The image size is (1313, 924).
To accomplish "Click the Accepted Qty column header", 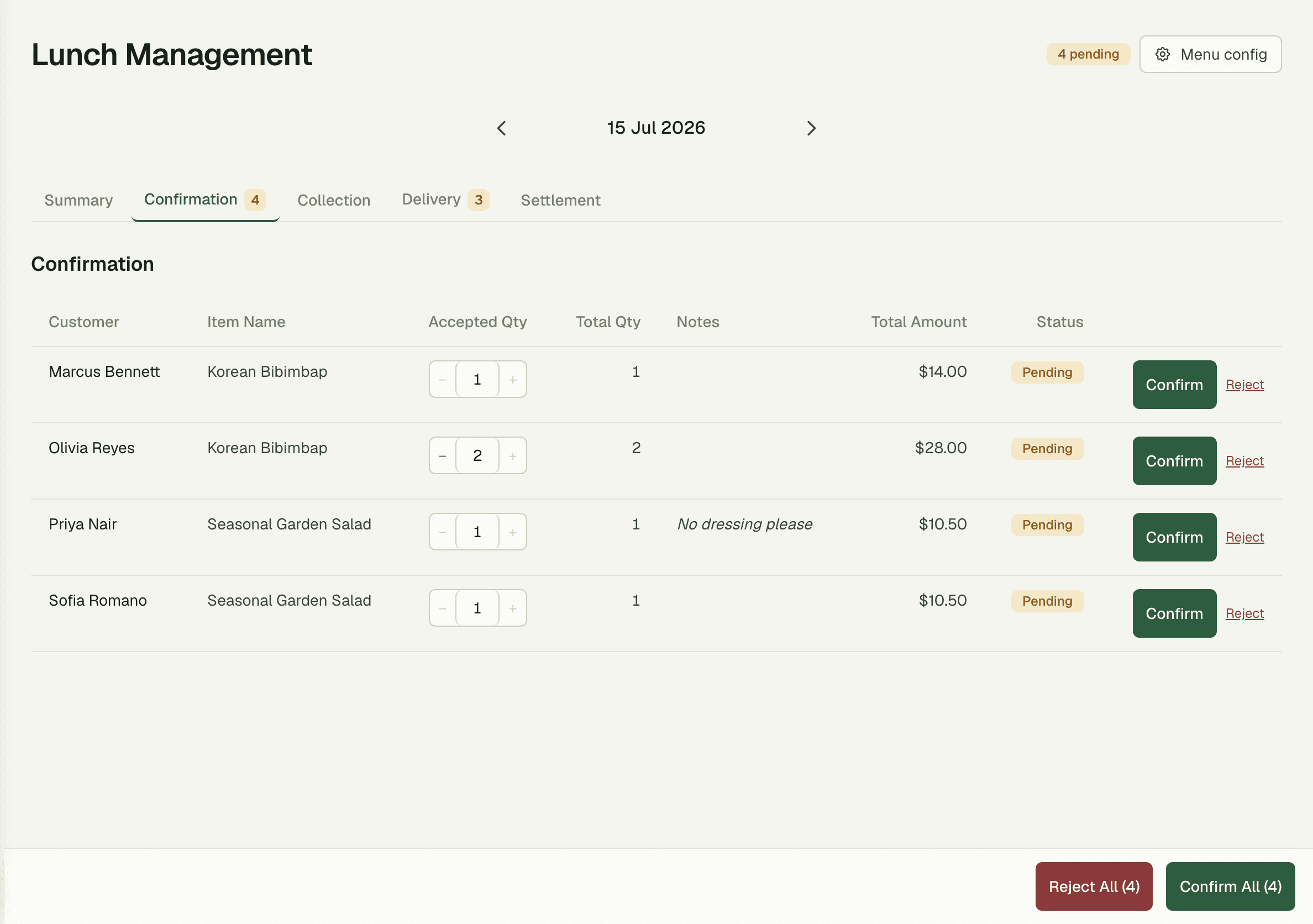I will point(477,322).
